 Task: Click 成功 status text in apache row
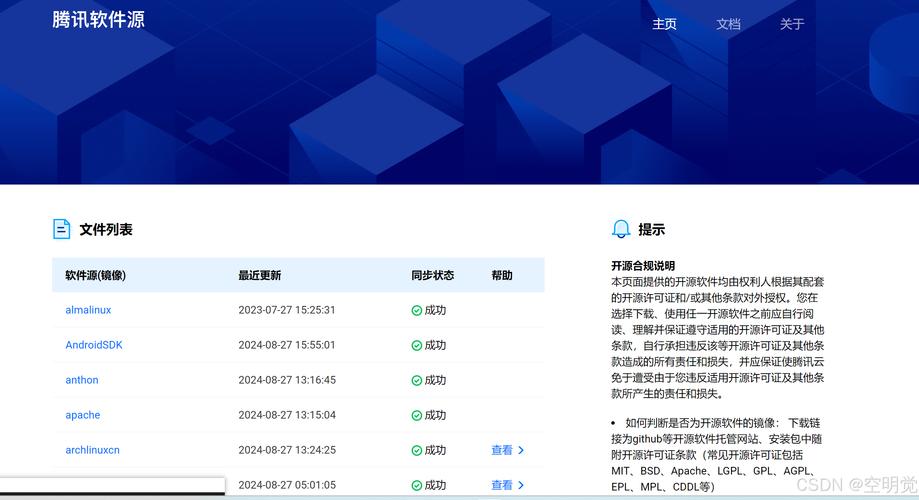435,415
